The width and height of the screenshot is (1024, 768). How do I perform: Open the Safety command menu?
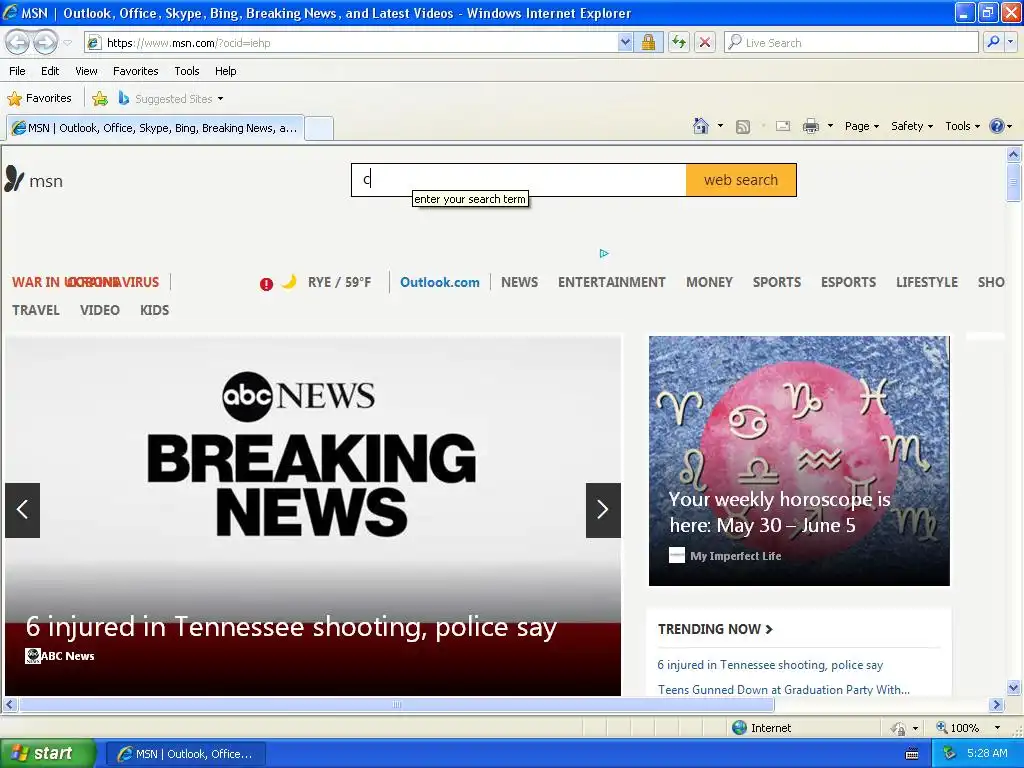click(912, 126)
